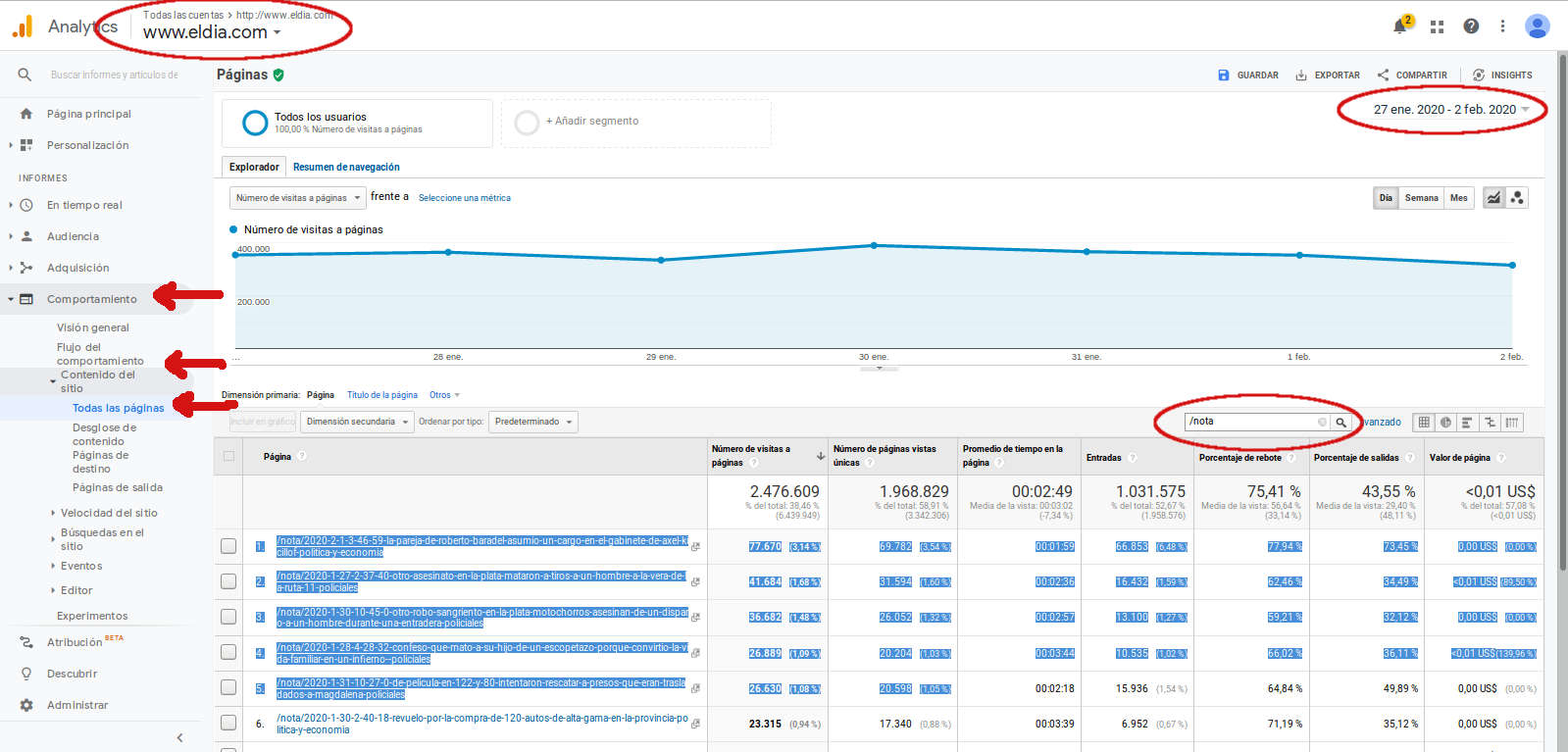Open Insights panel icon
The width and height of the screenshot is (1568, 752).
tap(1479, 75)
